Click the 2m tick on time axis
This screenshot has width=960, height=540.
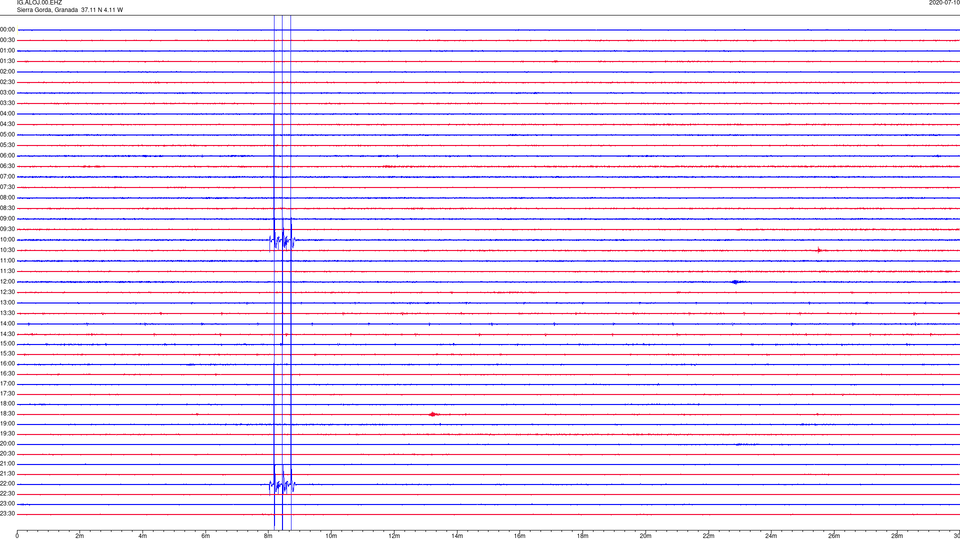[80, 536]
